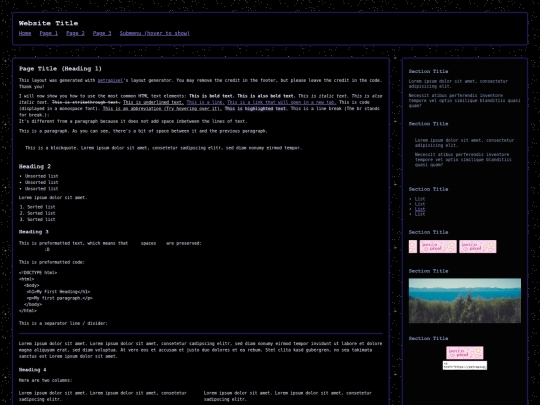Click the landscape lake photo in the sidebar

(x=465, y=301)
